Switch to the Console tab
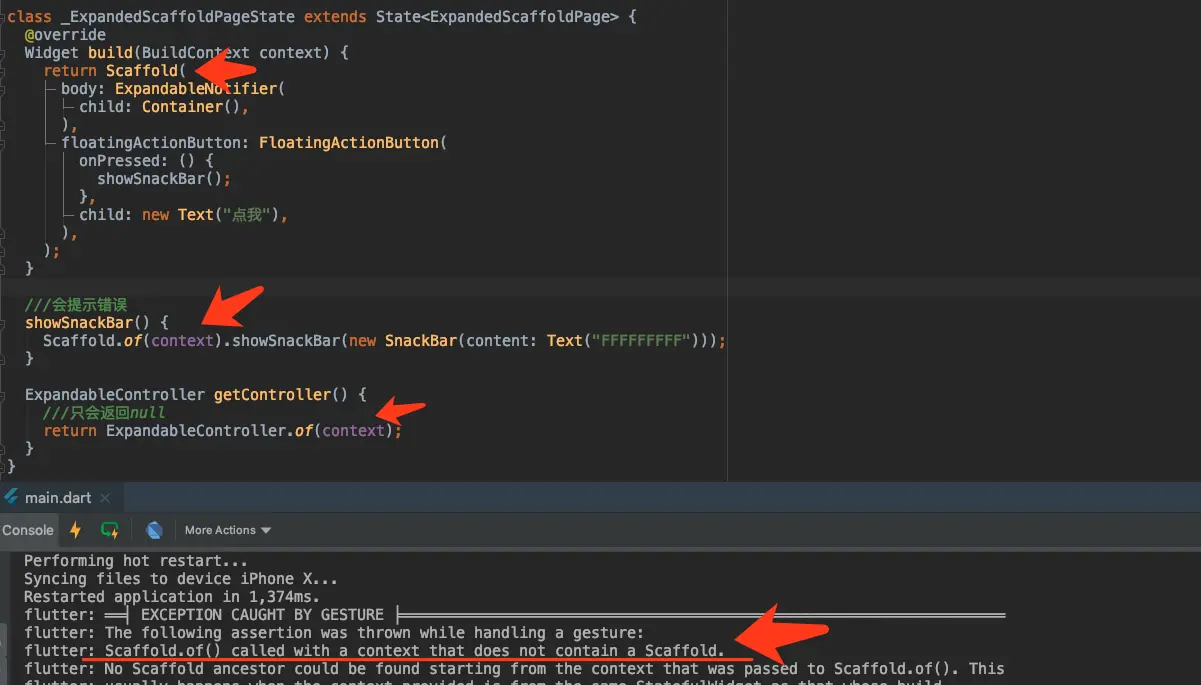Image resolution: width=1201 pixels, height=685 pixels. [x=28, y=530]
